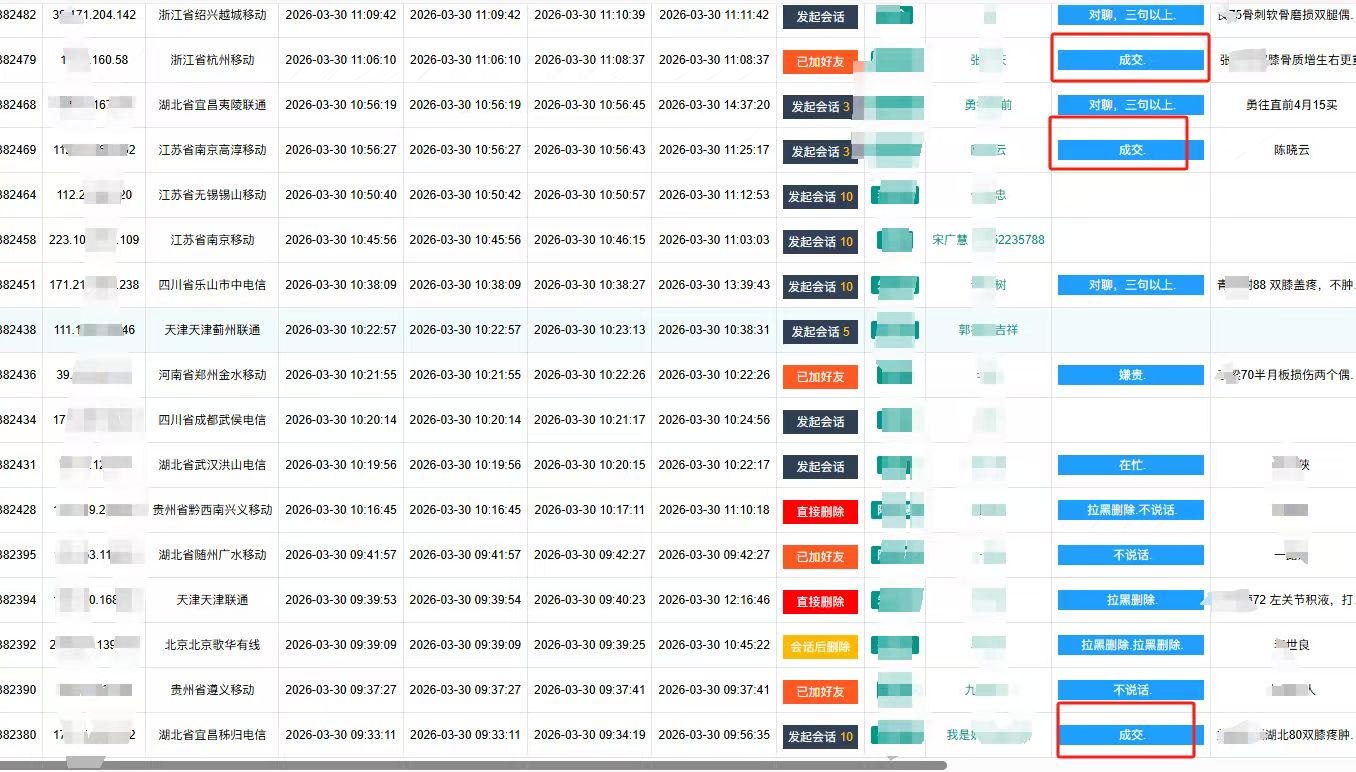
Task: Click the 成交 tag in 江苏省南京高淳移动 row
Action: (1130, 150)
